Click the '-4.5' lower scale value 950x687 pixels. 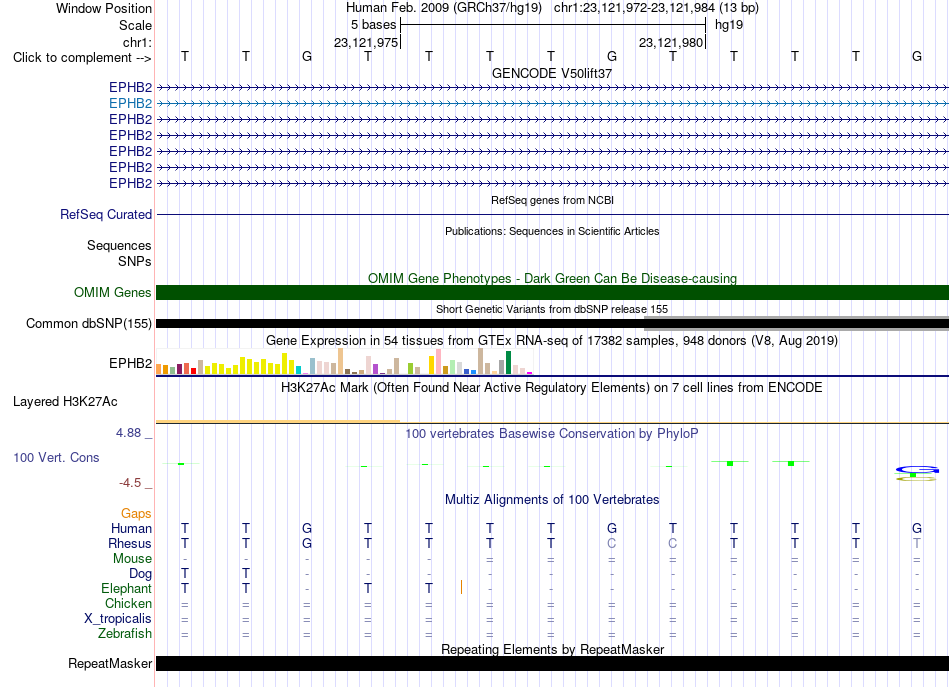[130, 483]
